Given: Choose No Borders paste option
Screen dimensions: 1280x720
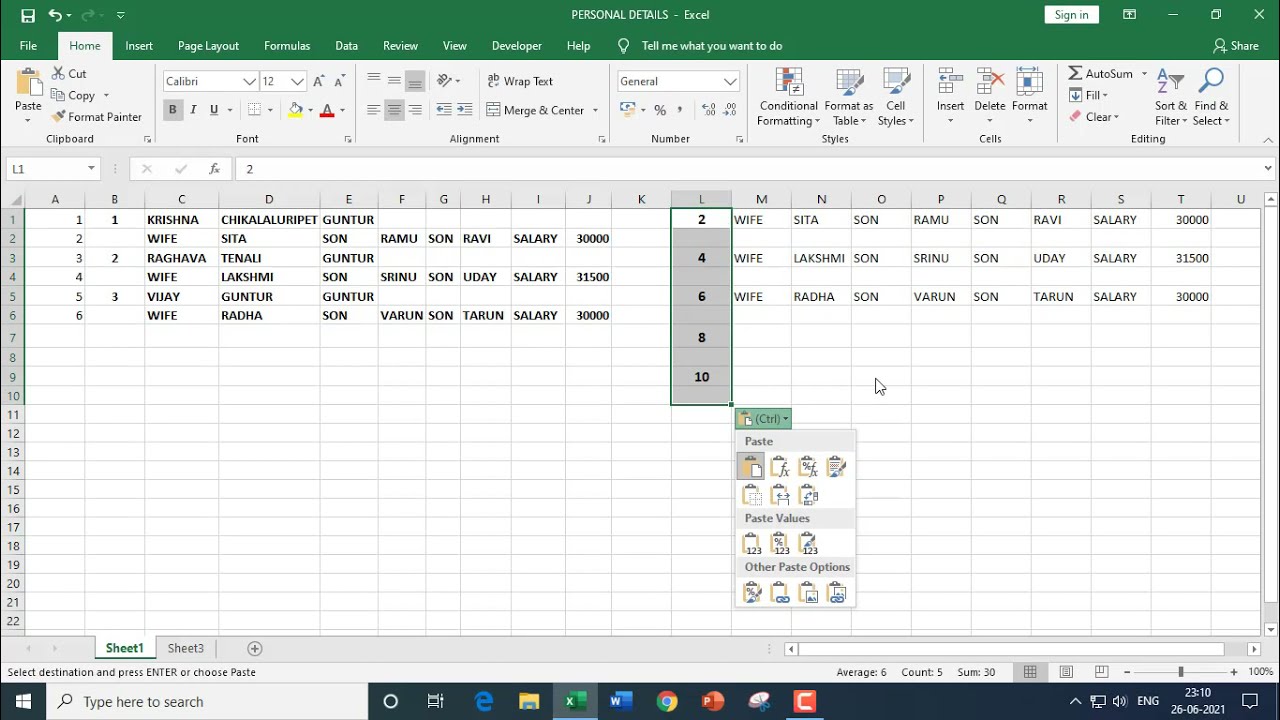Looking at the screenshot, I should [x=751, y=494].
